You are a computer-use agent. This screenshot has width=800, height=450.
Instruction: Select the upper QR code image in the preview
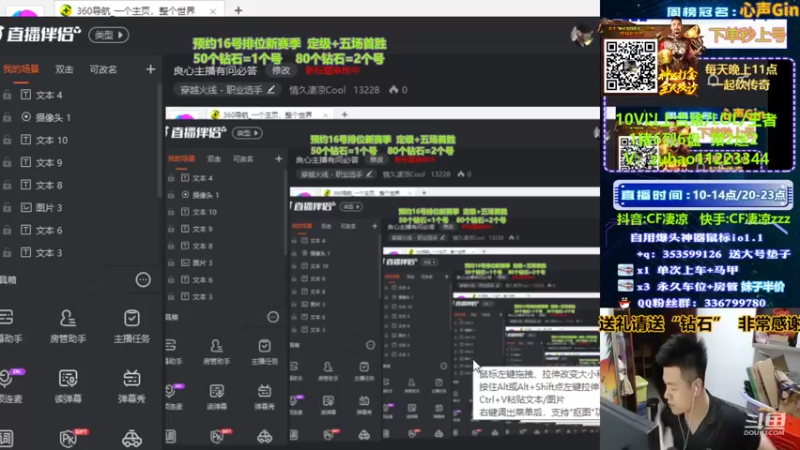(x=631, y=66)
